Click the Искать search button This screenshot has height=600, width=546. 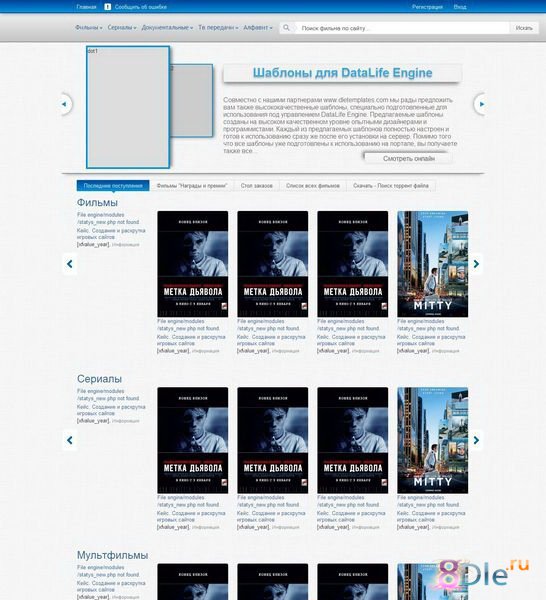(524, 28)
